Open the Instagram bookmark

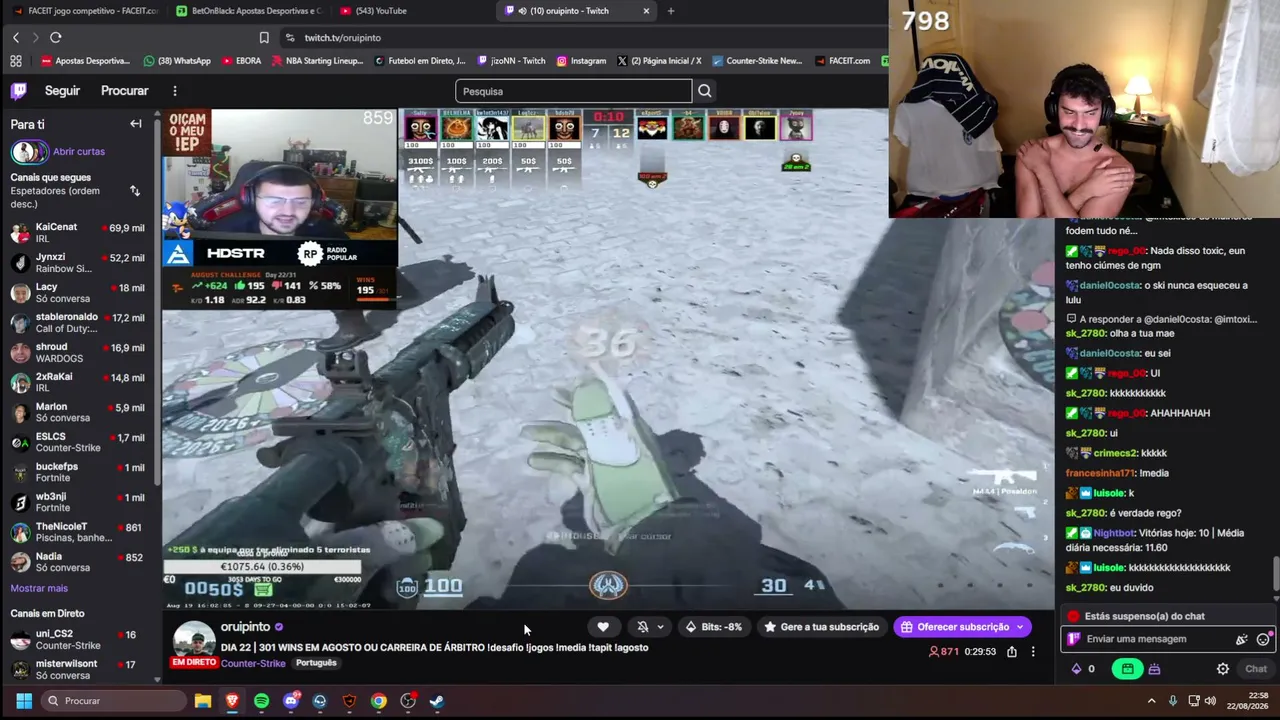pos(581,61)
